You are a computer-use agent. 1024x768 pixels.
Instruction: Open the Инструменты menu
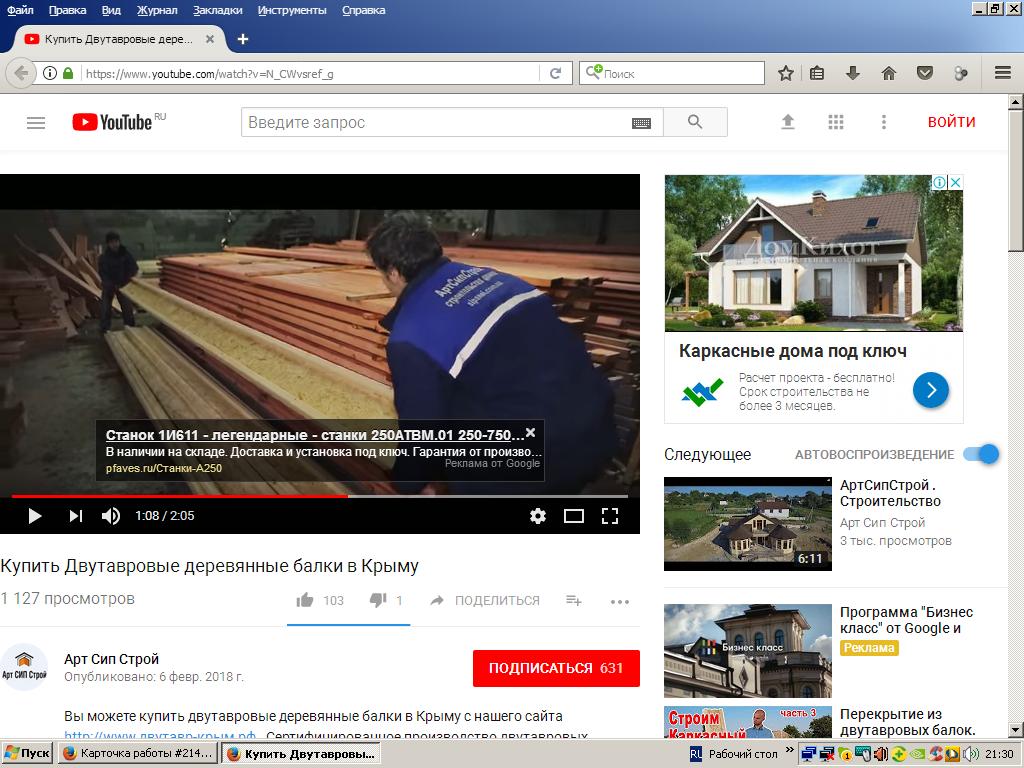[292, 10]
